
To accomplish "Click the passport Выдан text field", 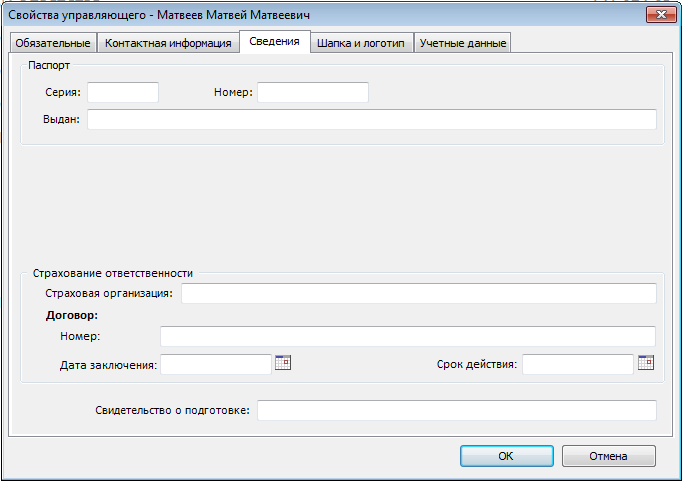I will (371, 120).
